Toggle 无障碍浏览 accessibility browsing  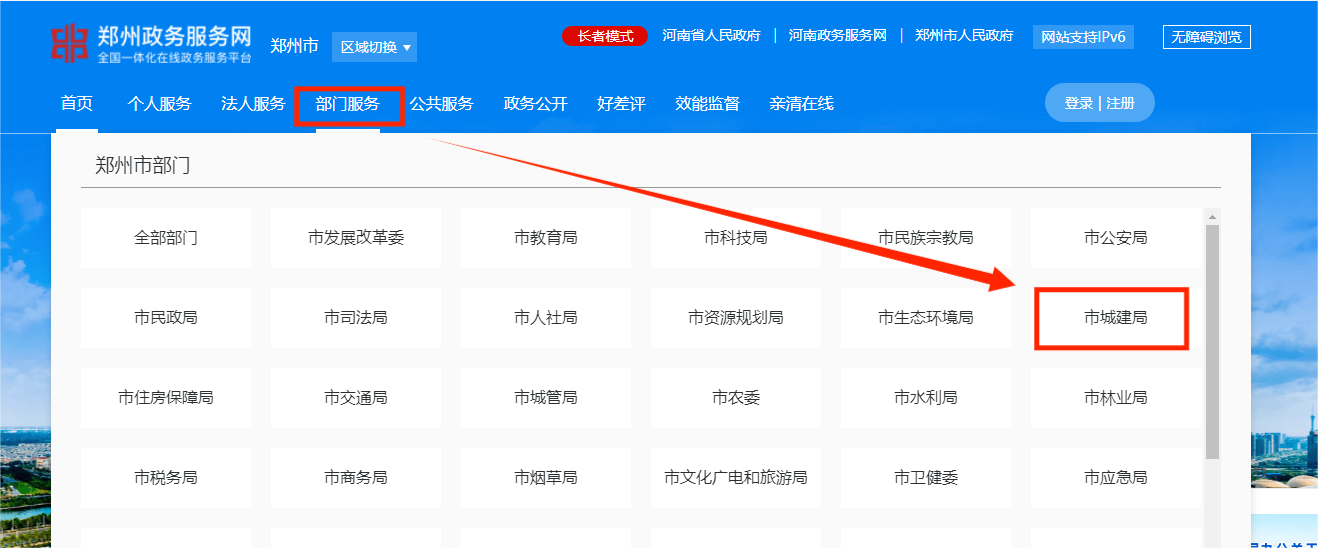point(1206,37)
